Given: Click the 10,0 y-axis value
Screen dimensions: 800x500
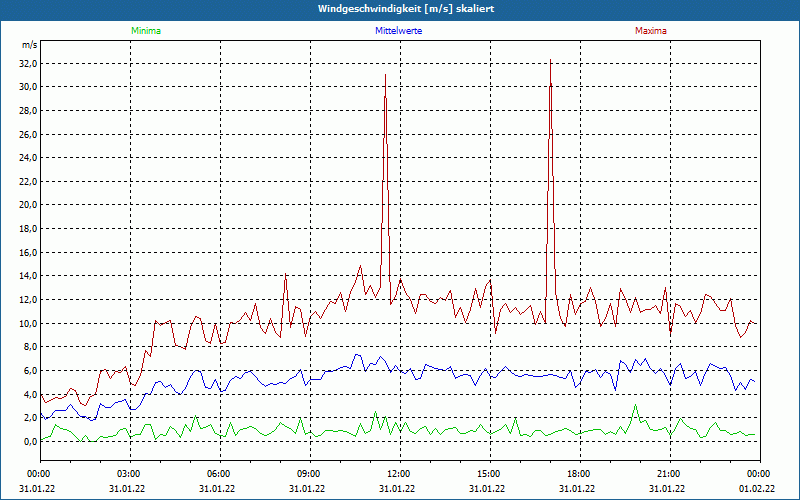Looking at the screenshot, I should click(x=28, y=323).
